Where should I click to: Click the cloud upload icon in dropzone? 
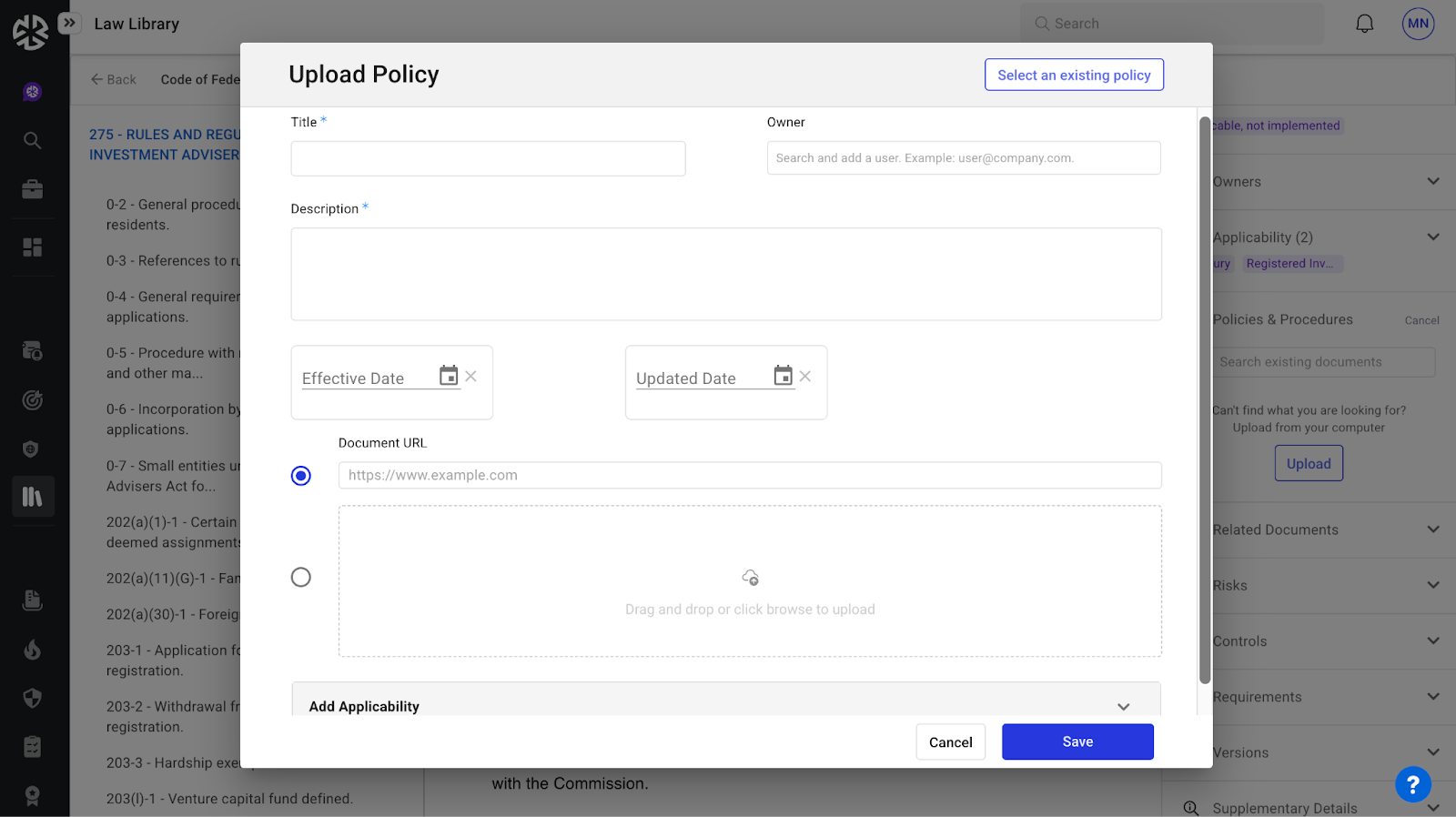point(750,578)
